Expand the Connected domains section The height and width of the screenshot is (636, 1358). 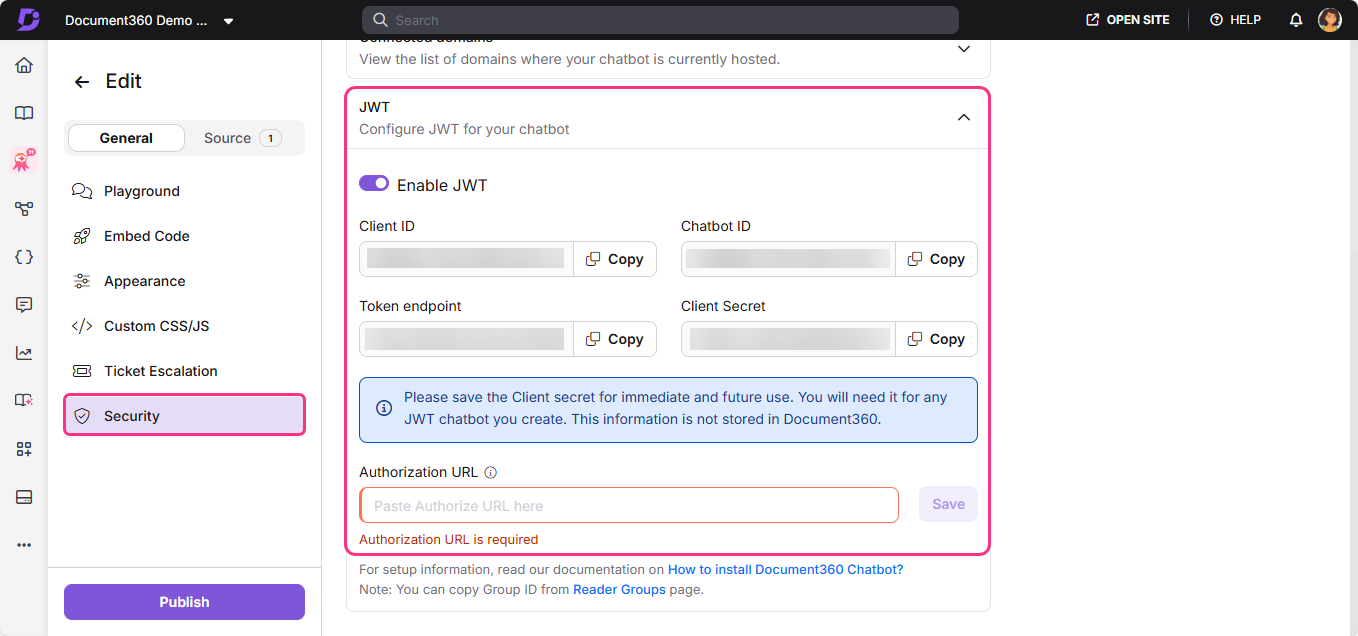click(x=963, y=48)
